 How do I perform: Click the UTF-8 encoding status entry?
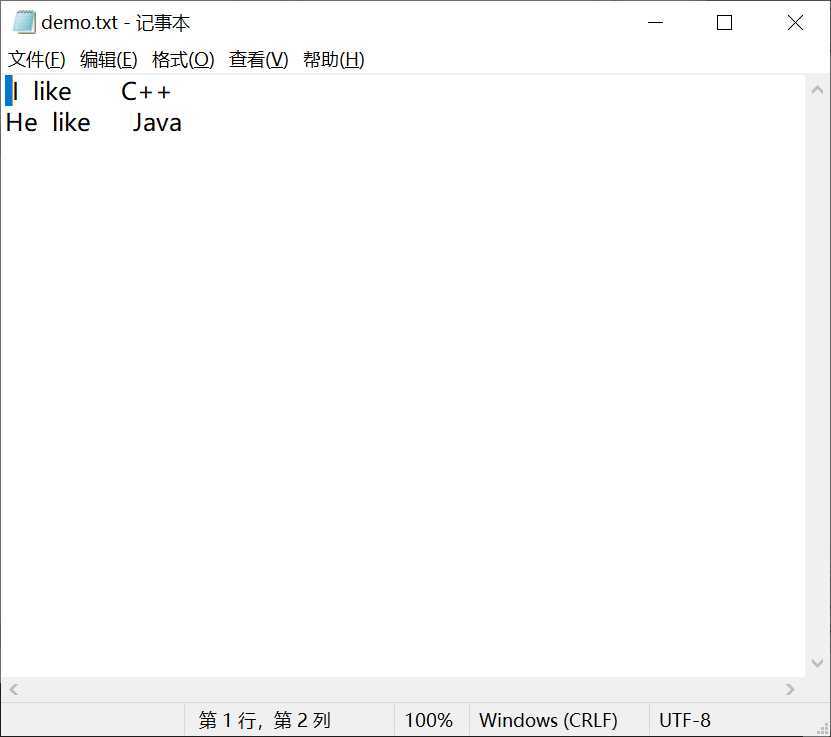[685, 720]
